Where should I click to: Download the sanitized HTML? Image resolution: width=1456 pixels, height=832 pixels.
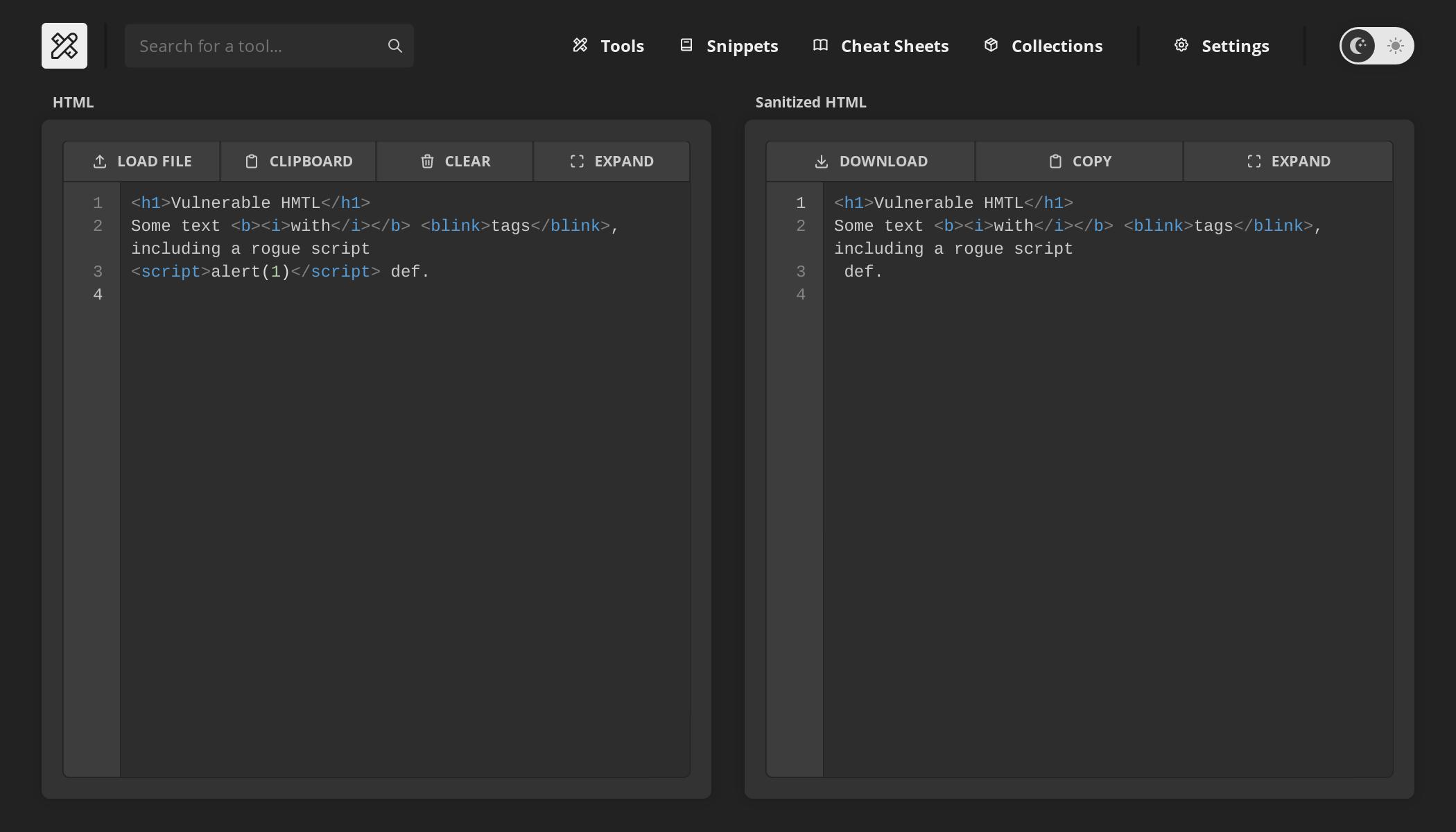pos(870,162)
